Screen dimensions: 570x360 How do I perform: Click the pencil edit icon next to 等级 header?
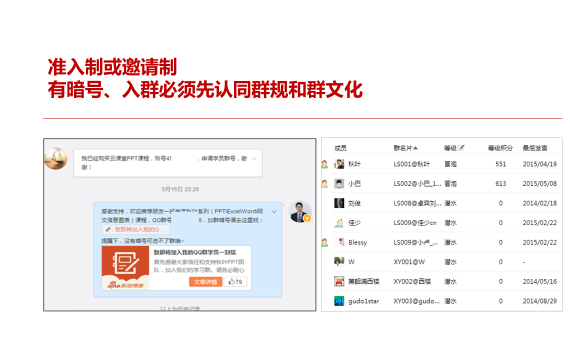[x=461, y=148]
